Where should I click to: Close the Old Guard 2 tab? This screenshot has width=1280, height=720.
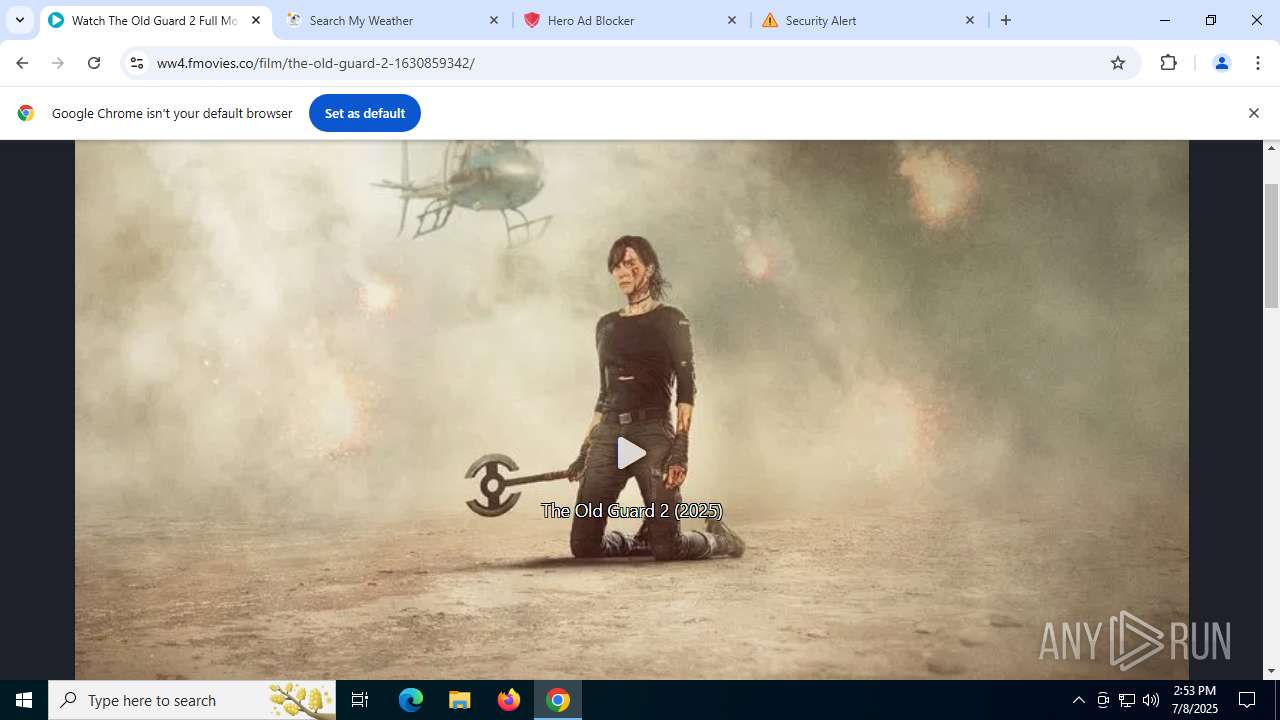click(x=256, y=20)
